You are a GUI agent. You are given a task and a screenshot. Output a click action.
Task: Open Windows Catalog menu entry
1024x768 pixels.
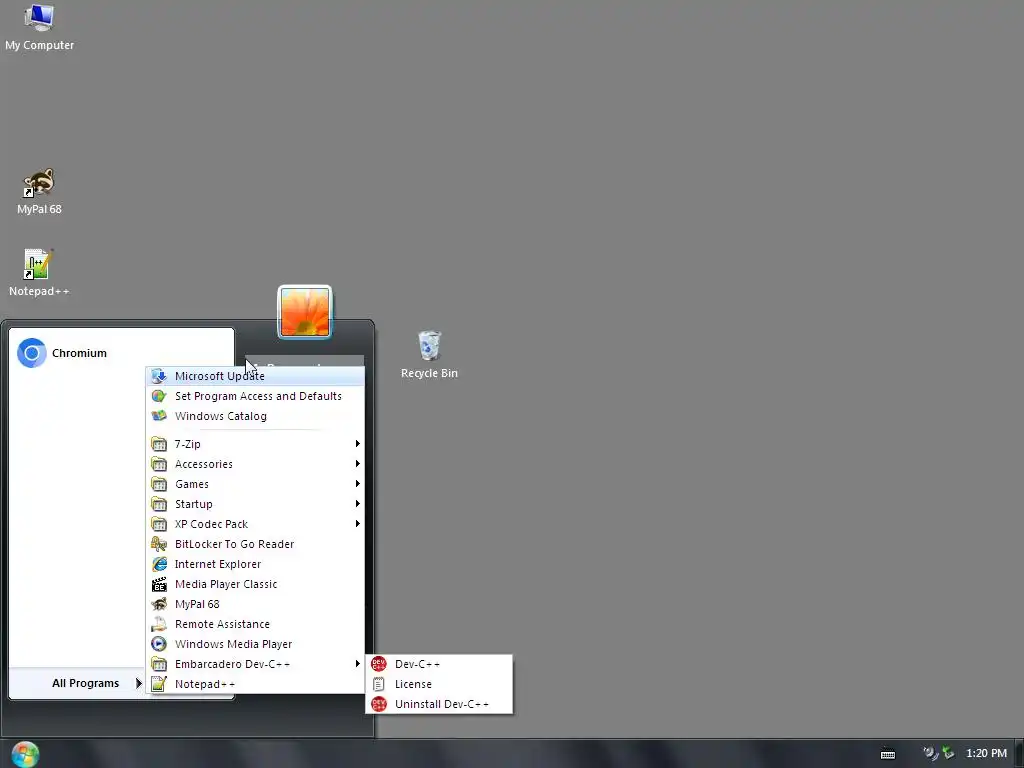point(255,416)
